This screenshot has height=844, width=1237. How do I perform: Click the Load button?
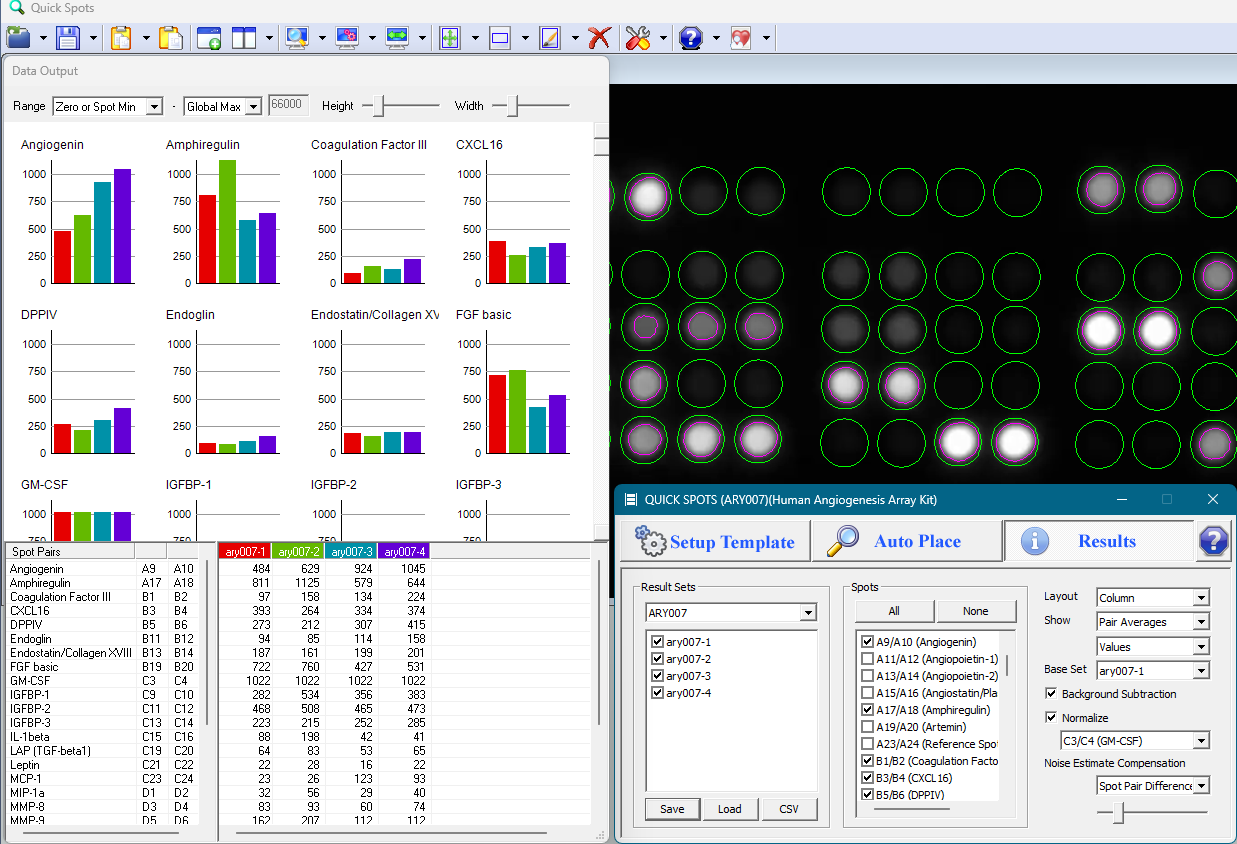pyautogui.click(x=730, y=809)
